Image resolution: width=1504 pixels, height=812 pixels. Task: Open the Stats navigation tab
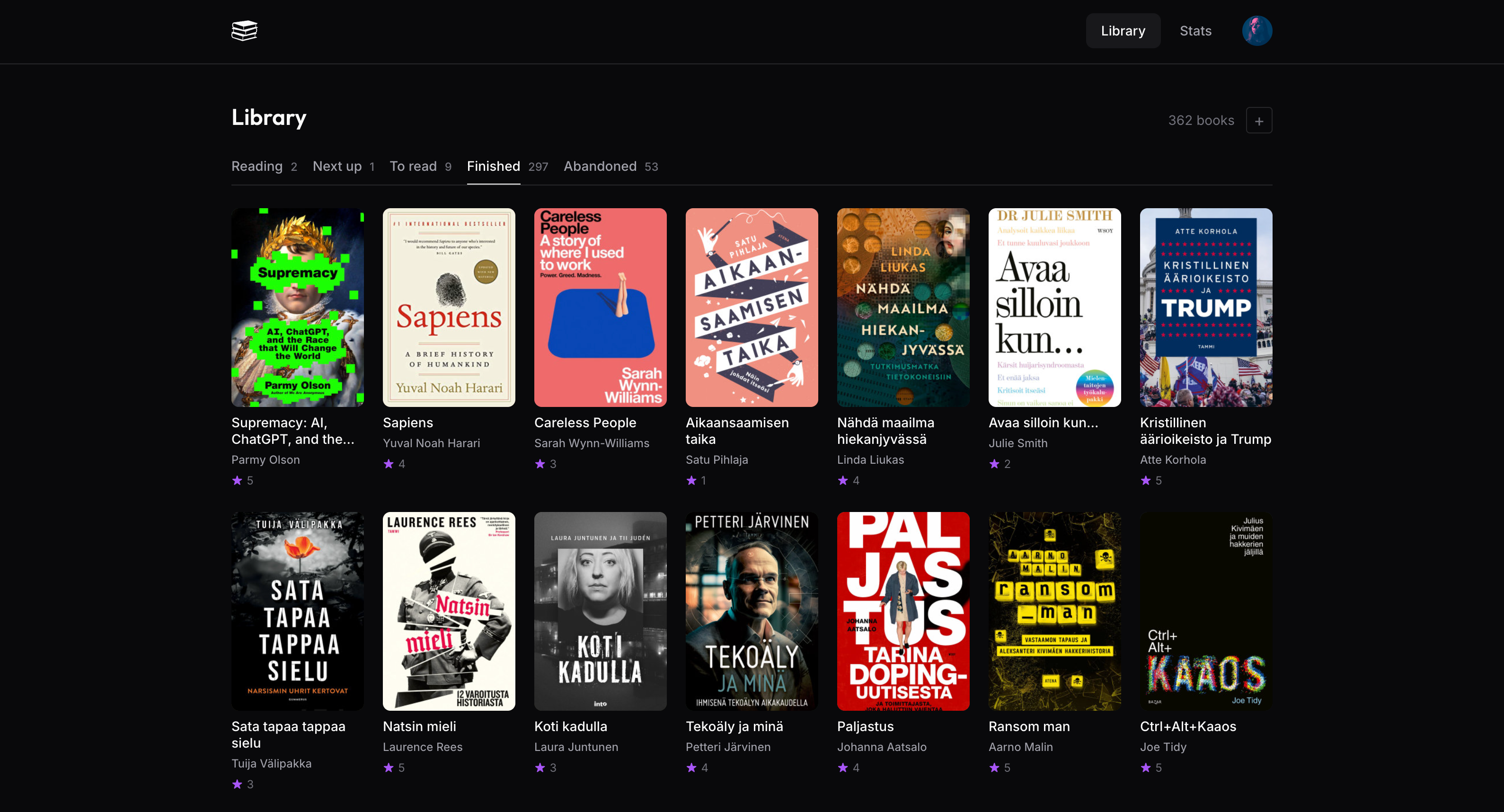pos(1195,31)
